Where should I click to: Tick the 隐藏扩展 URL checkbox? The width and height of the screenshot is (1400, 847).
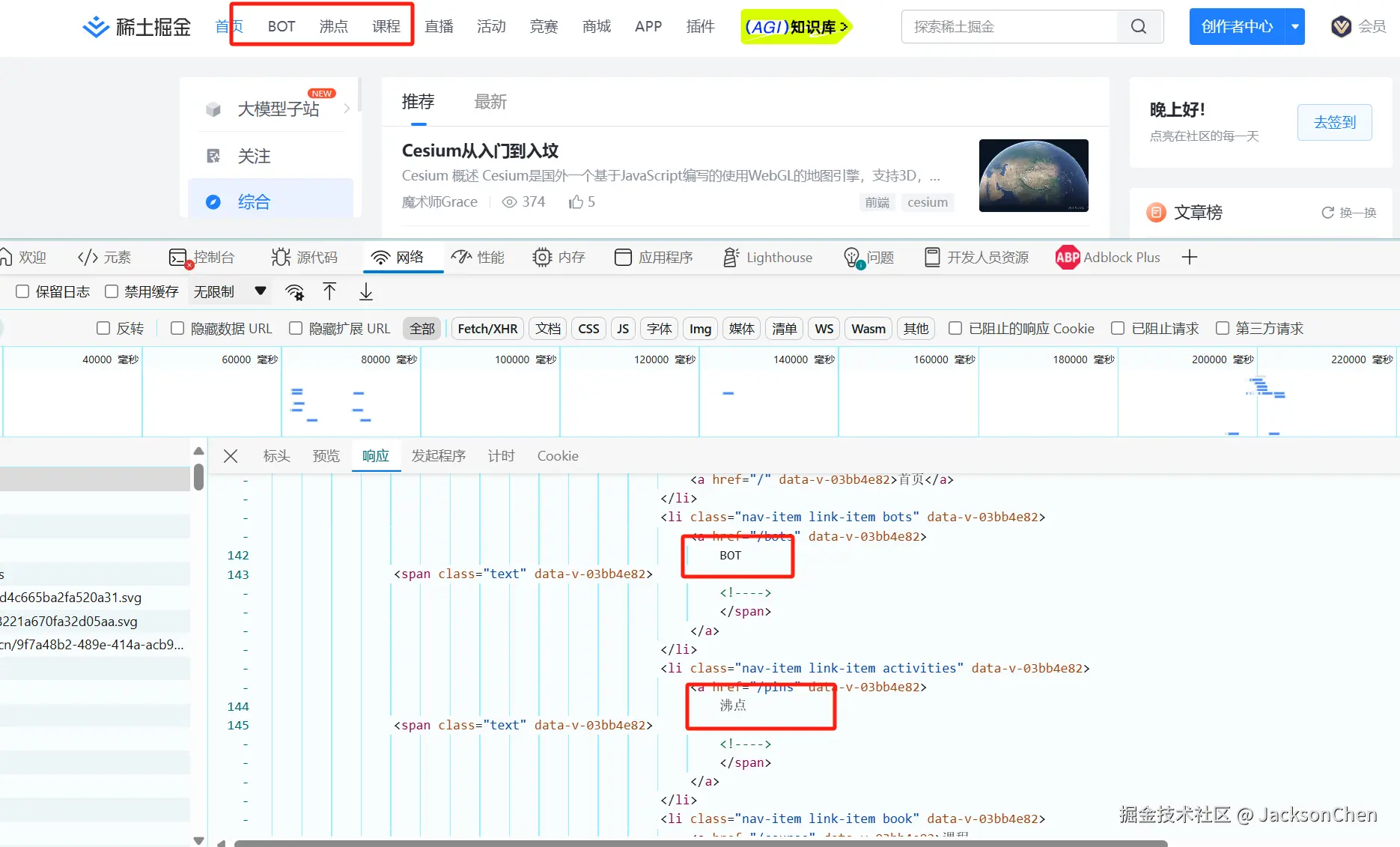(x=296, y=329)
